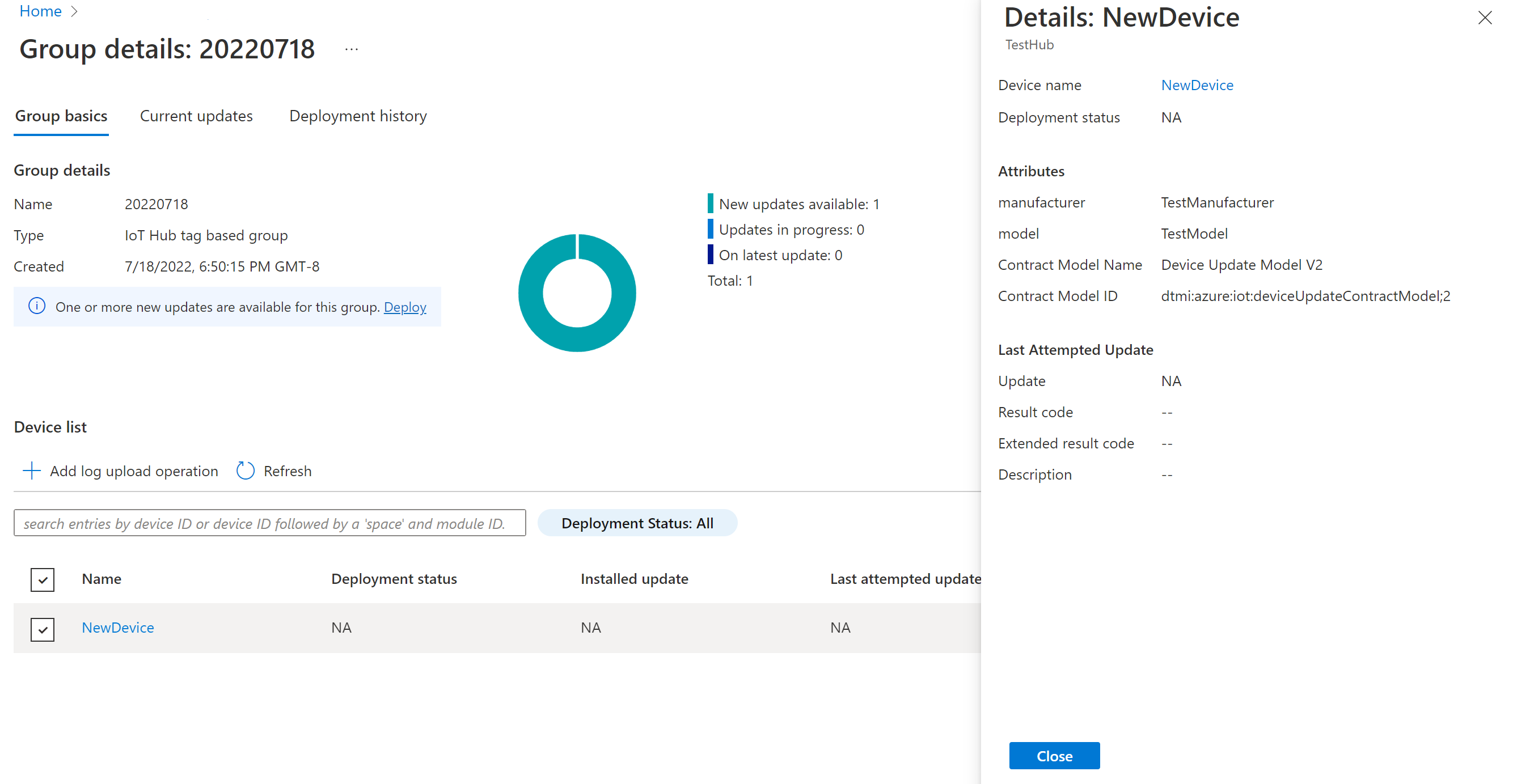This screenshot has height=784, width=1513.
Task: Click the device ID search field
Action: pyautogui.click(x=269, y=523)
